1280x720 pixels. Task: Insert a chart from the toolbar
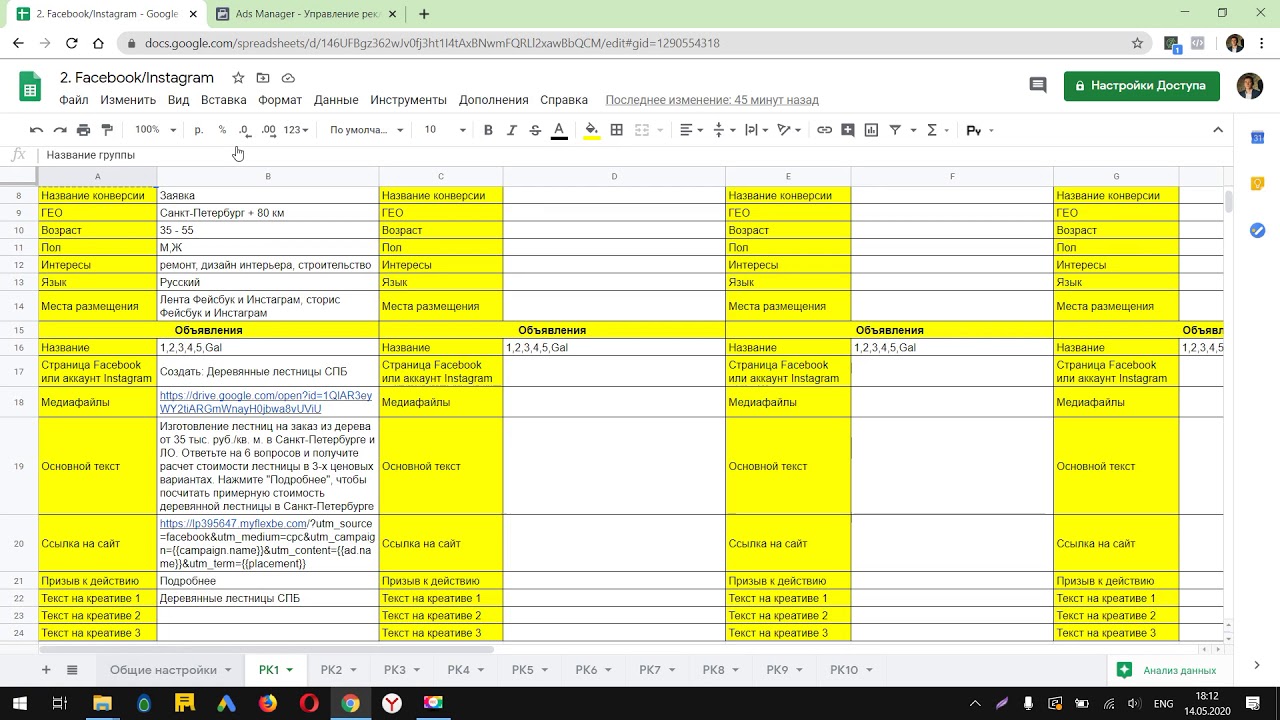[871, 130]
